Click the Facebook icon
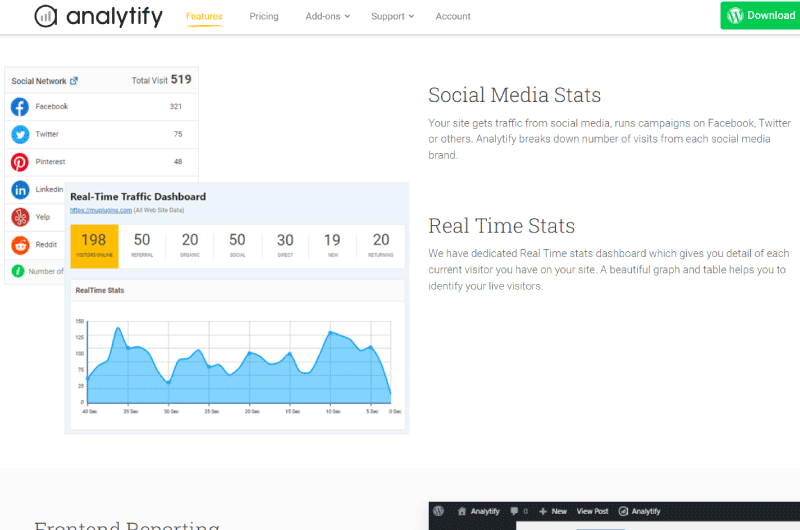This screenshot has height=530, width=800. point(20,107)
